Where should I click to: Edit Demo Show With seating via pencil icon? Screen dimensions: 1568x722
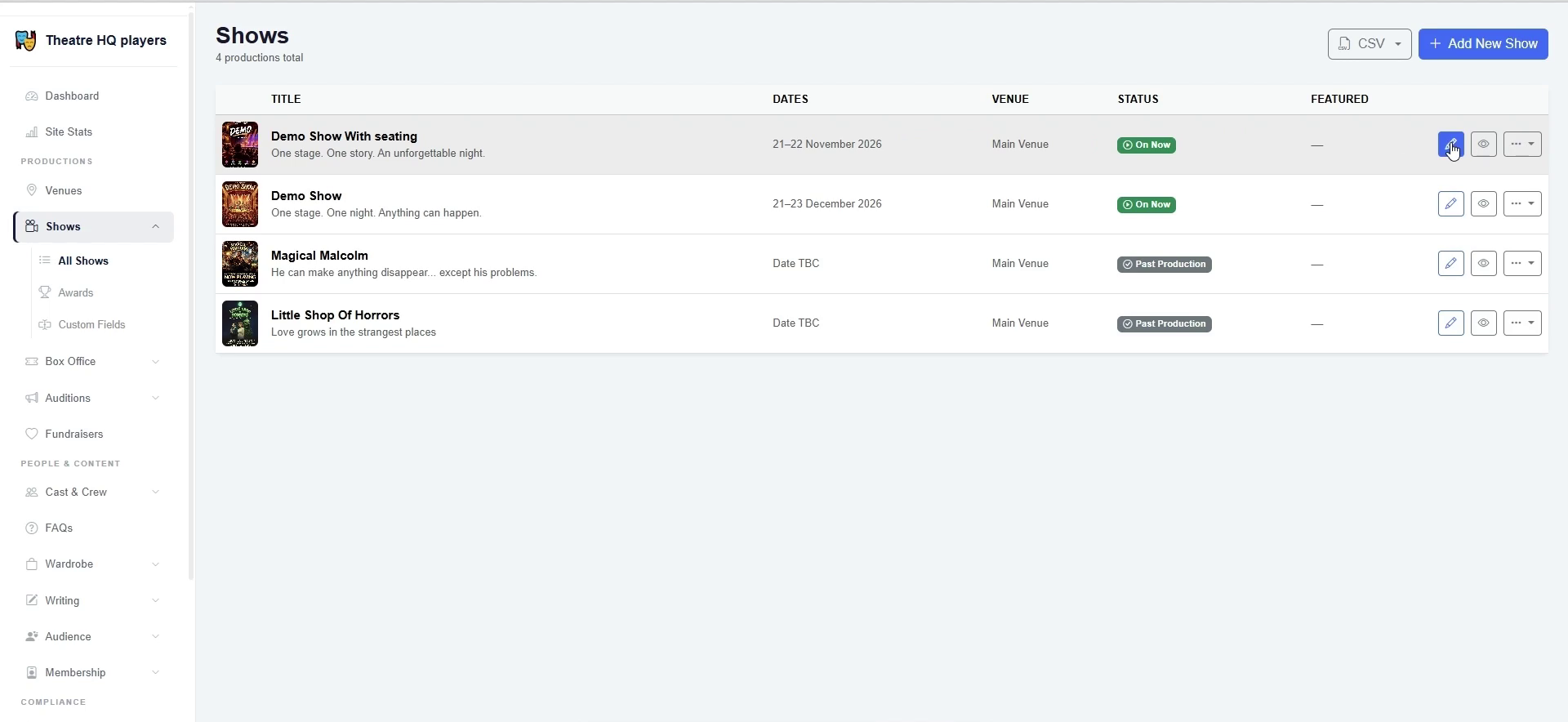click(x=1450, y=145)
